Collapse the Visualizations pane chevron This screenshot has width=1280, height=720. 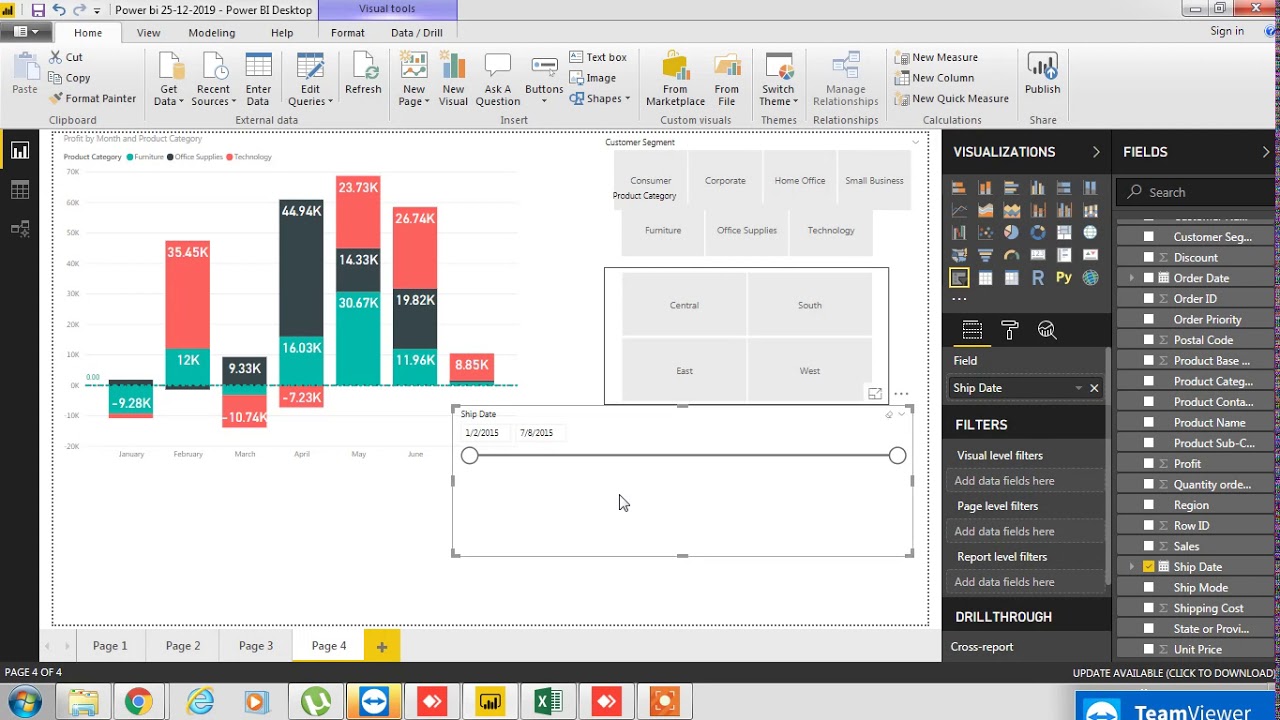point(1096,152)
